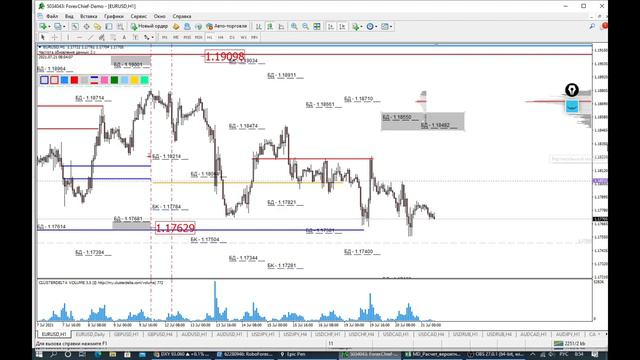Expand the indicators dropdown arrow
Image resolution: width=640 pixels, height=360 pixels.
(x=362, y=27)
